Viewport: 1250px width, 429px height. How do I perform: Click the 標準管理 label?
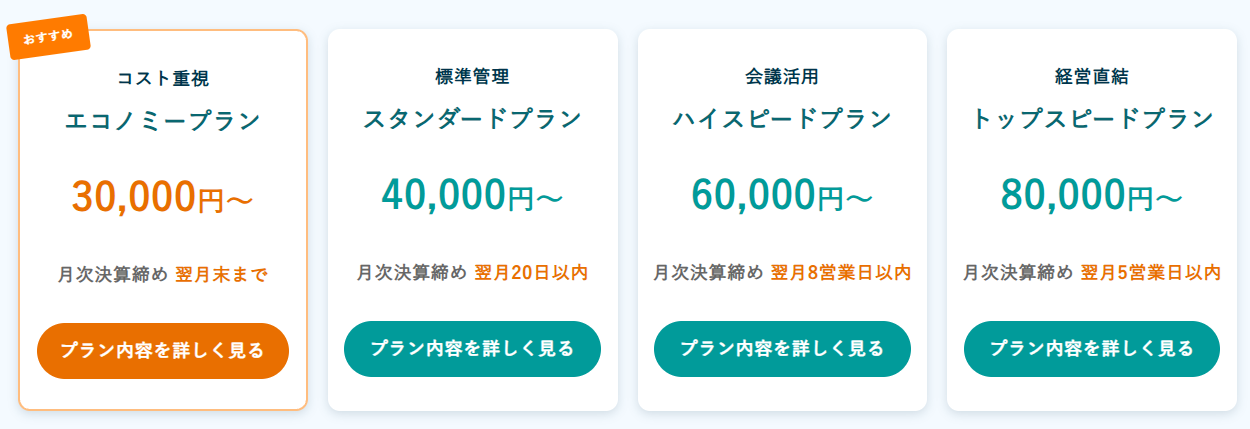pos(472,76)
